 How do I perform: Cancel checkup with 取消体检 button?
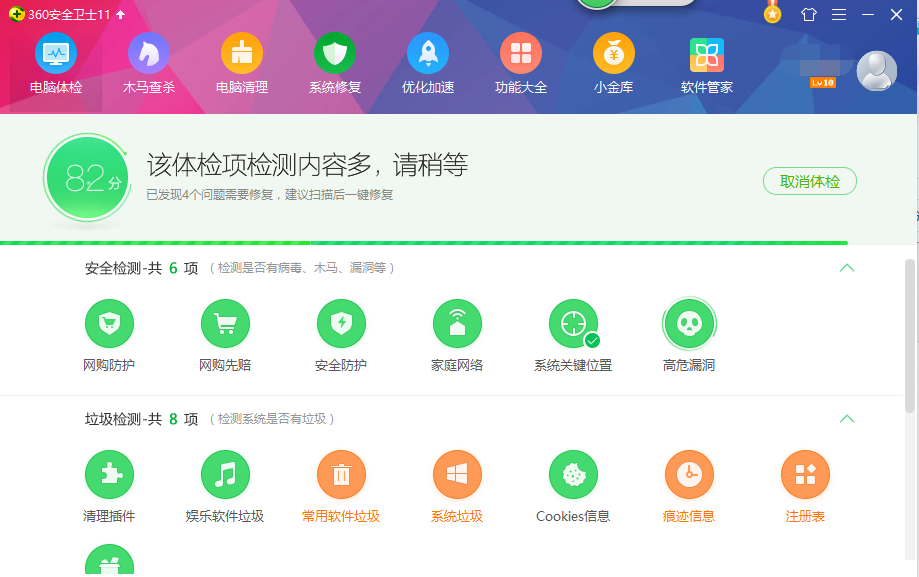(x=809, y=181)
